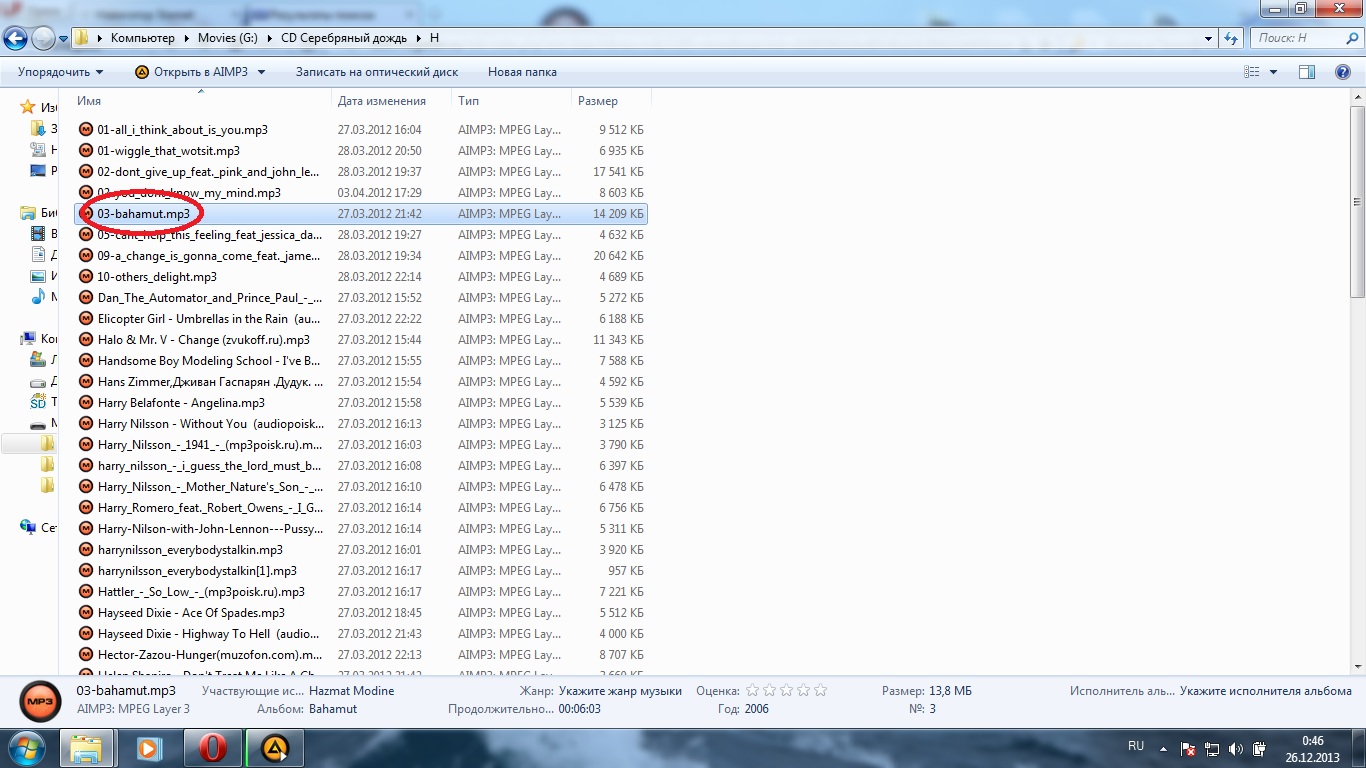Open Opera browser from the taskbar
The width and height of the screenshot is (1366, 768).
tap(212, 748)
